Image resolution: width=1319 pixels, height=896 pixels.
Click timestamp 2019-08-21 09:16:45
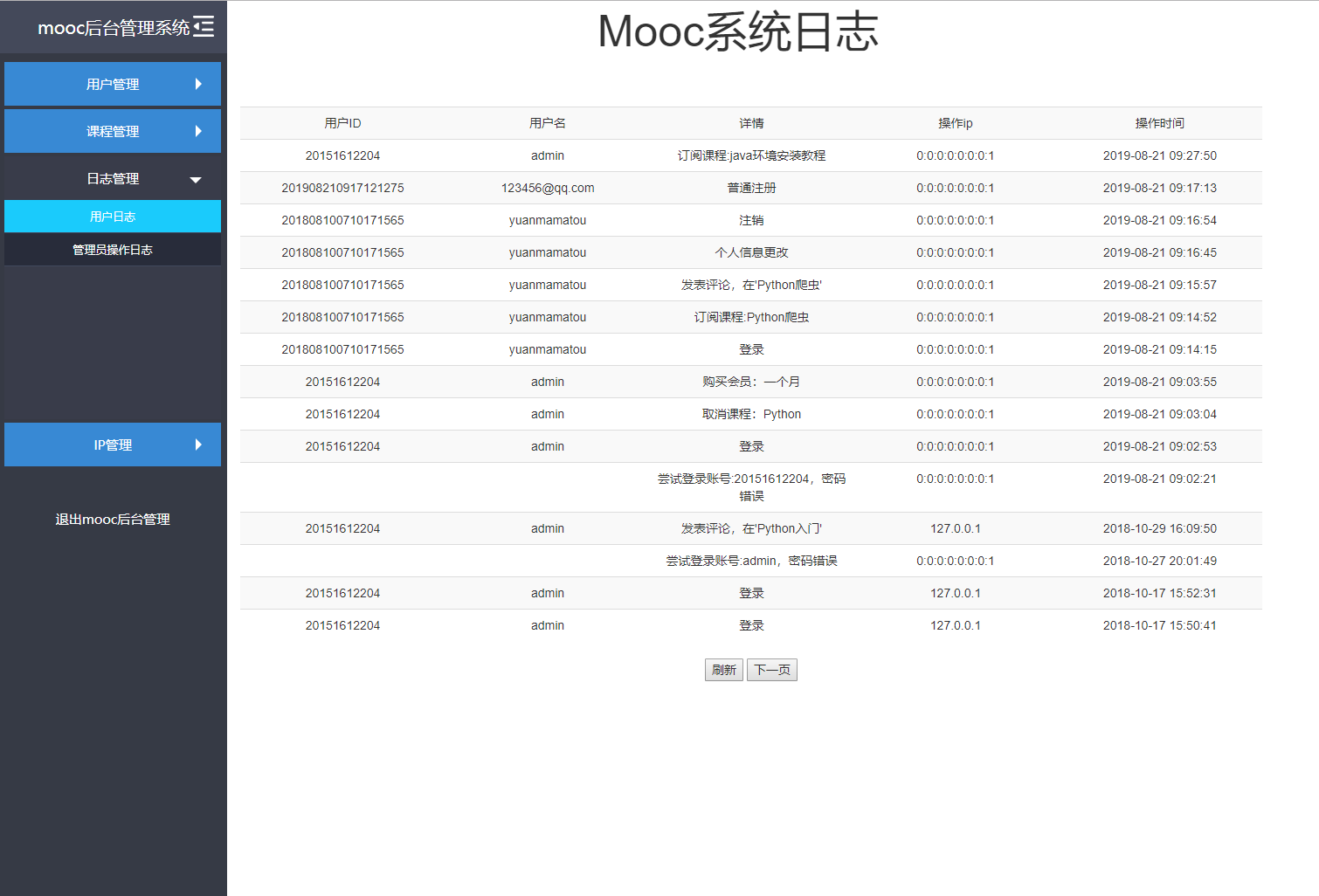[1160, 252]
